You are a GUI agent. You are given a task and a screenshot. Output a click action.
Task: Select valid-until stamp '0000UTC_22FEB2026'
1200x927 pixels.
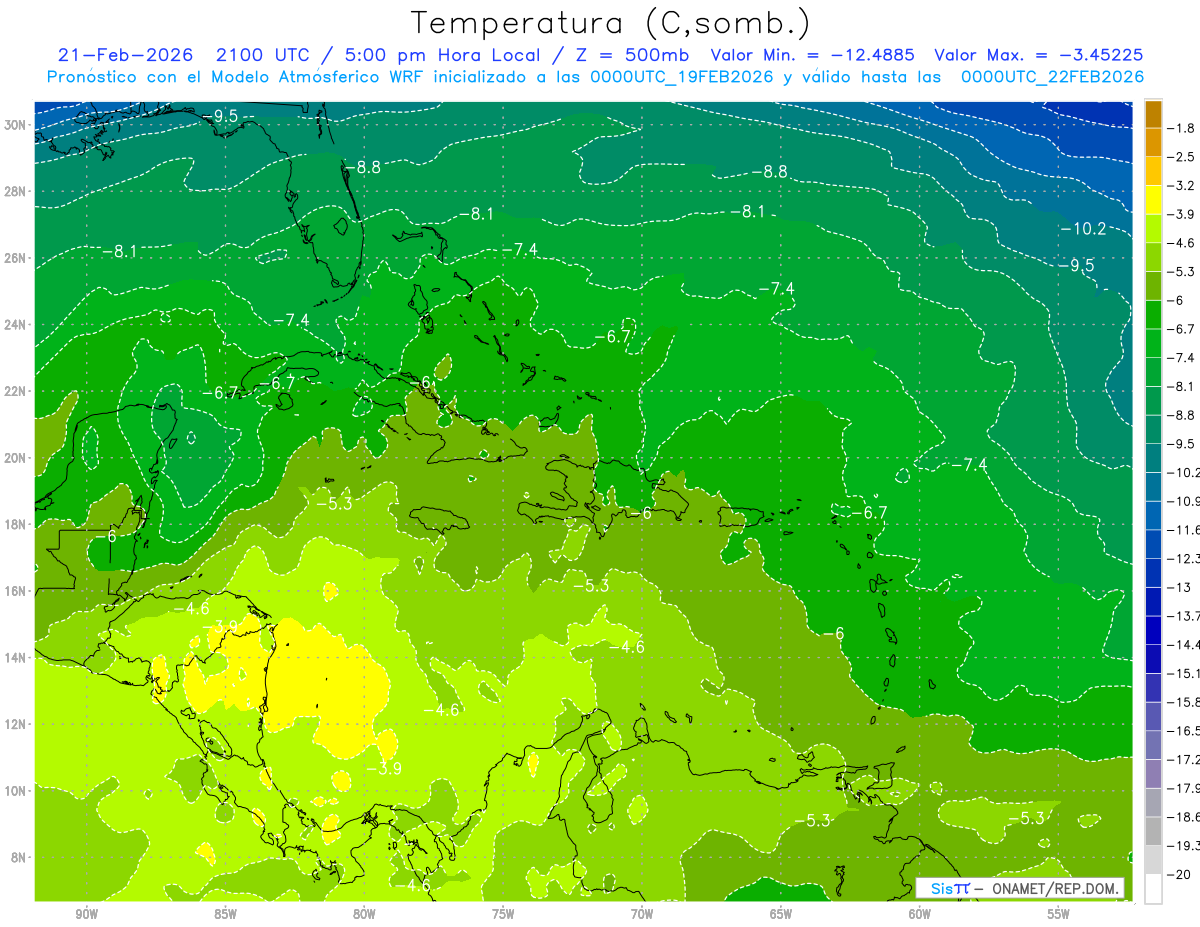(x=1052, y=77)
